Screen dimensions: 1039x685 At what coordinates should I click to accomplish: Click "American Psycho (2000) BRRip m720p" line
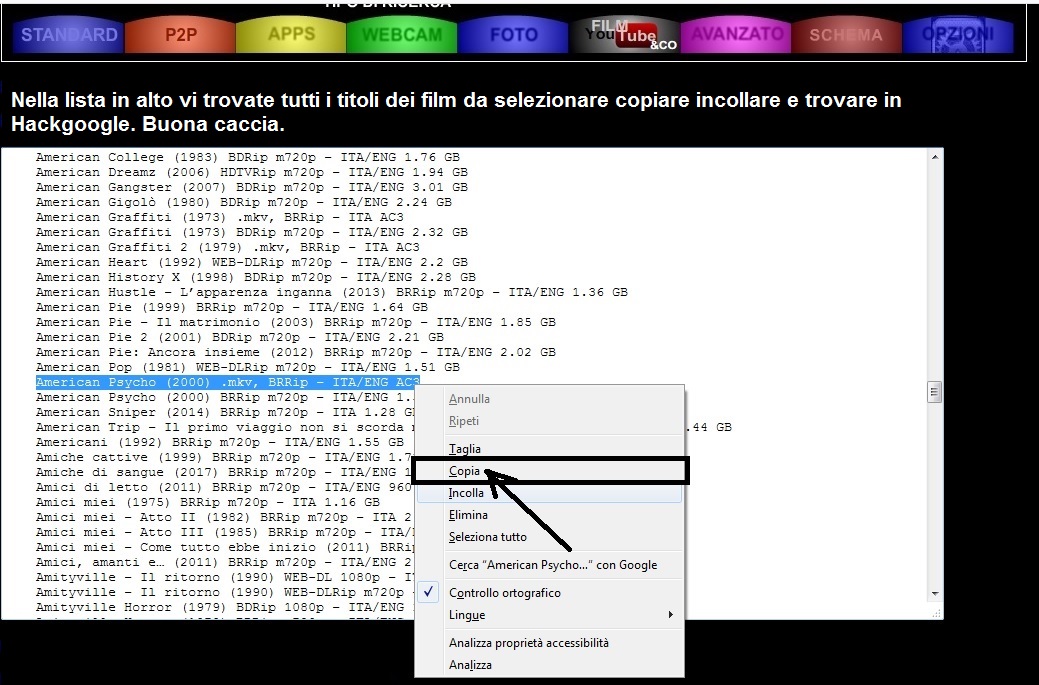(225, 397)
